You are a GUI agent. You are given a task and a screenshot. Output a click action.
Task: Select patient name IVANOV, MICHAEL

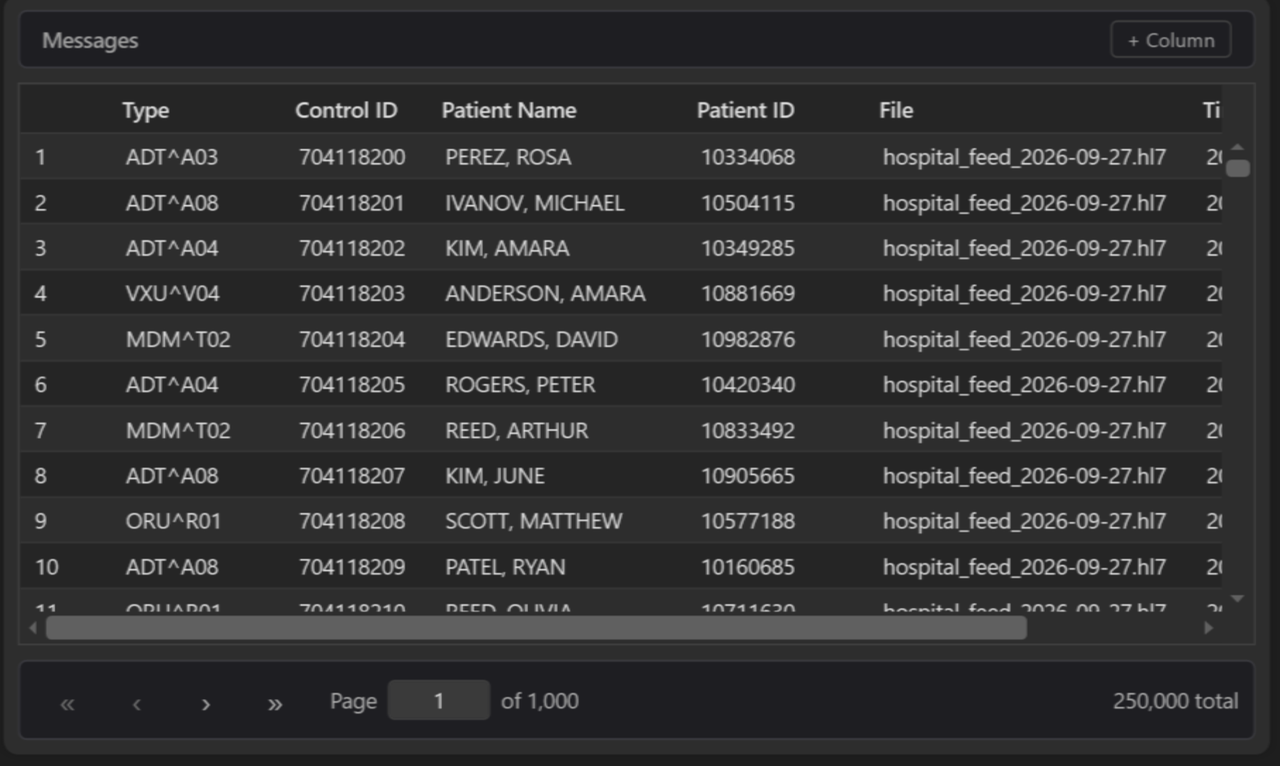(535, 203)
